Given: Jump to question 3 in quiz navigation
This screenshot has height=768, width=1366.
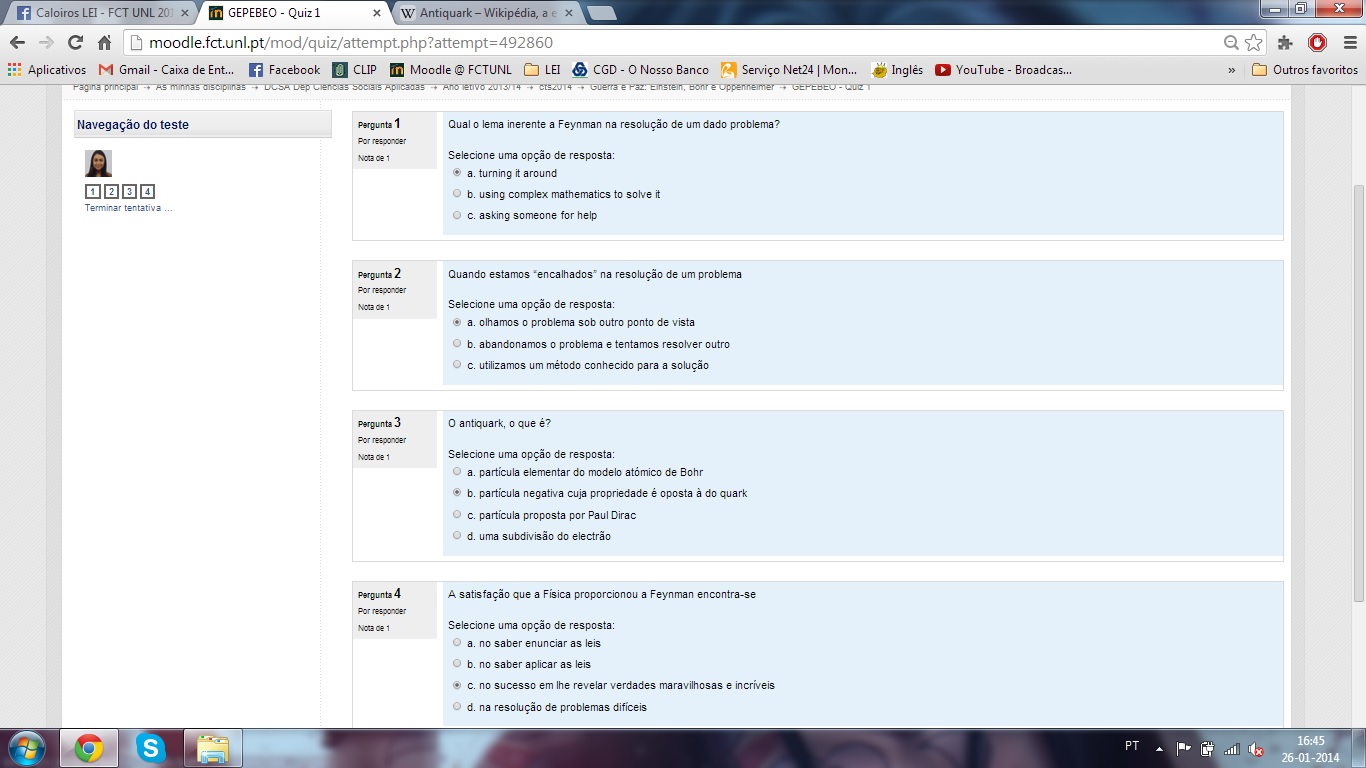Looking at the screenshot, I should pyautogui.click(x=129, y=192).
